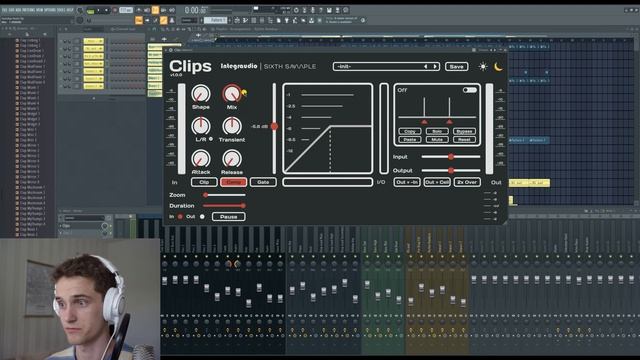Click the Release knob
The image size is (640, 360).
[232, 159]
